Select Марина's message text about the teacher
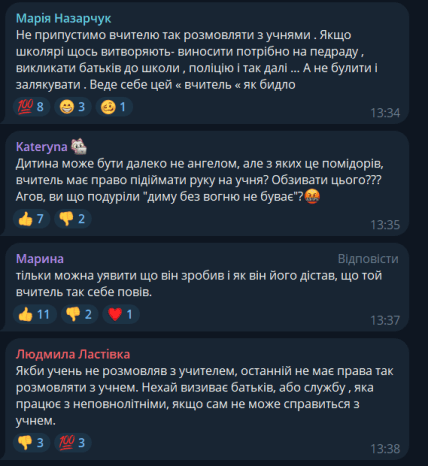 coord(199,284)
